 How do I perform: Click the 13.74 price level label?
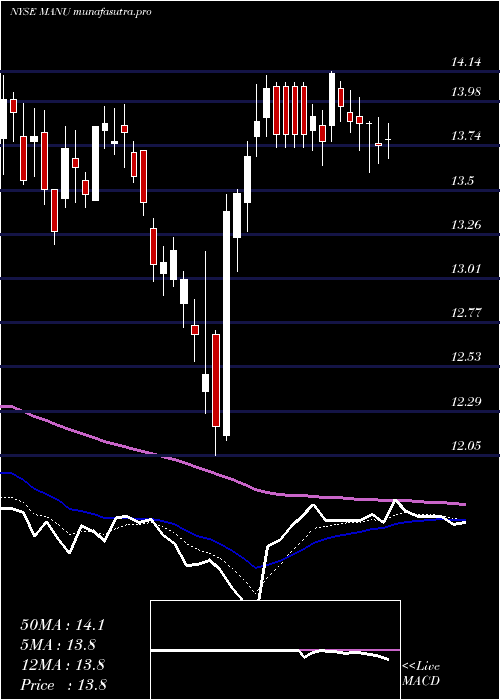click(x=466, y=136)
